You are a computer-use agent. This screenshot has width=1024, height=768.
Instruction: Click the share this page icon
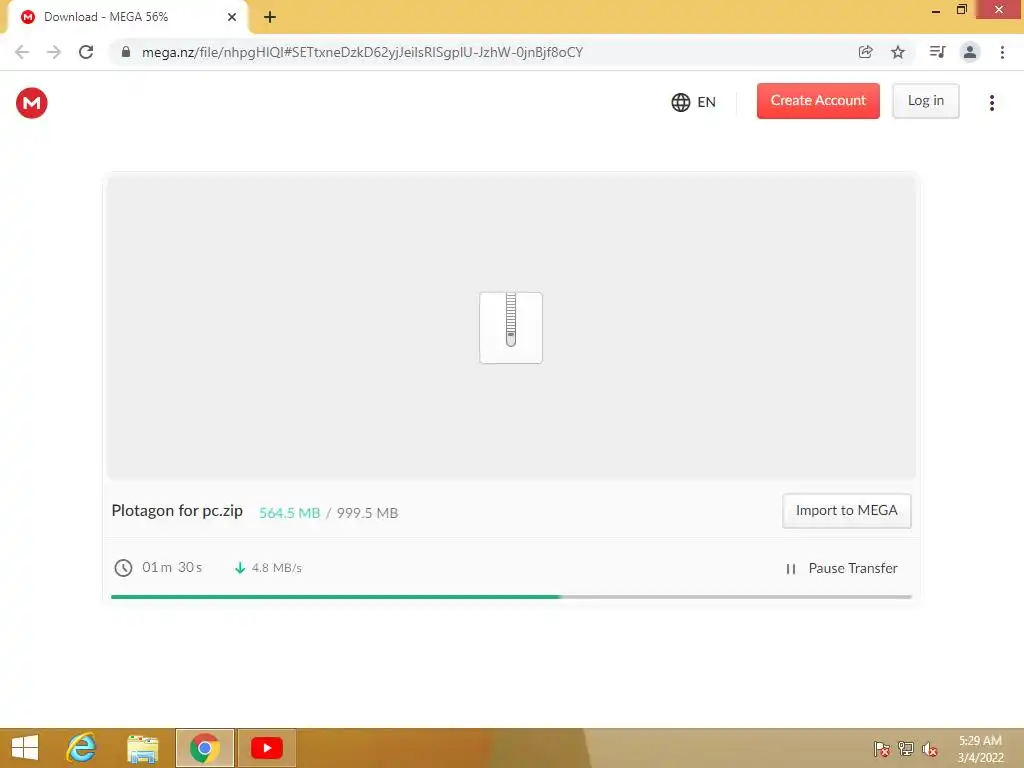click(x=865, y=52)
